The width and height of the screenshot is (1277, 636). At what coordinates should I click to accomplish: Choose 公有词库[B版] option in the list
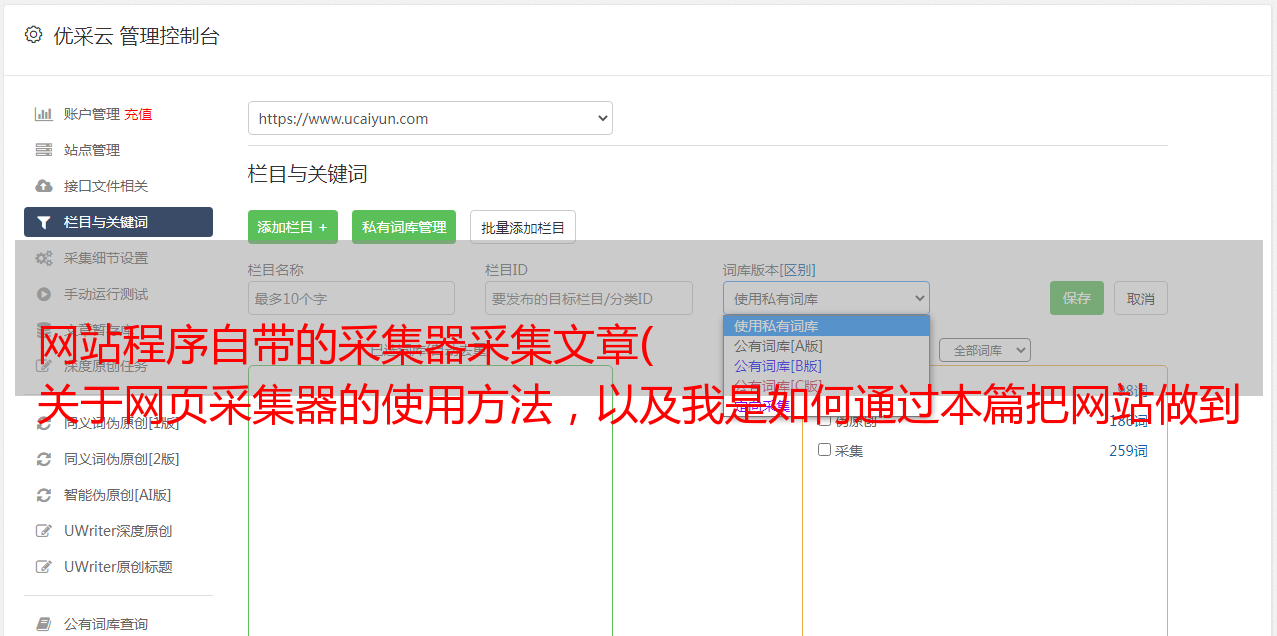(x=826, y=366)
